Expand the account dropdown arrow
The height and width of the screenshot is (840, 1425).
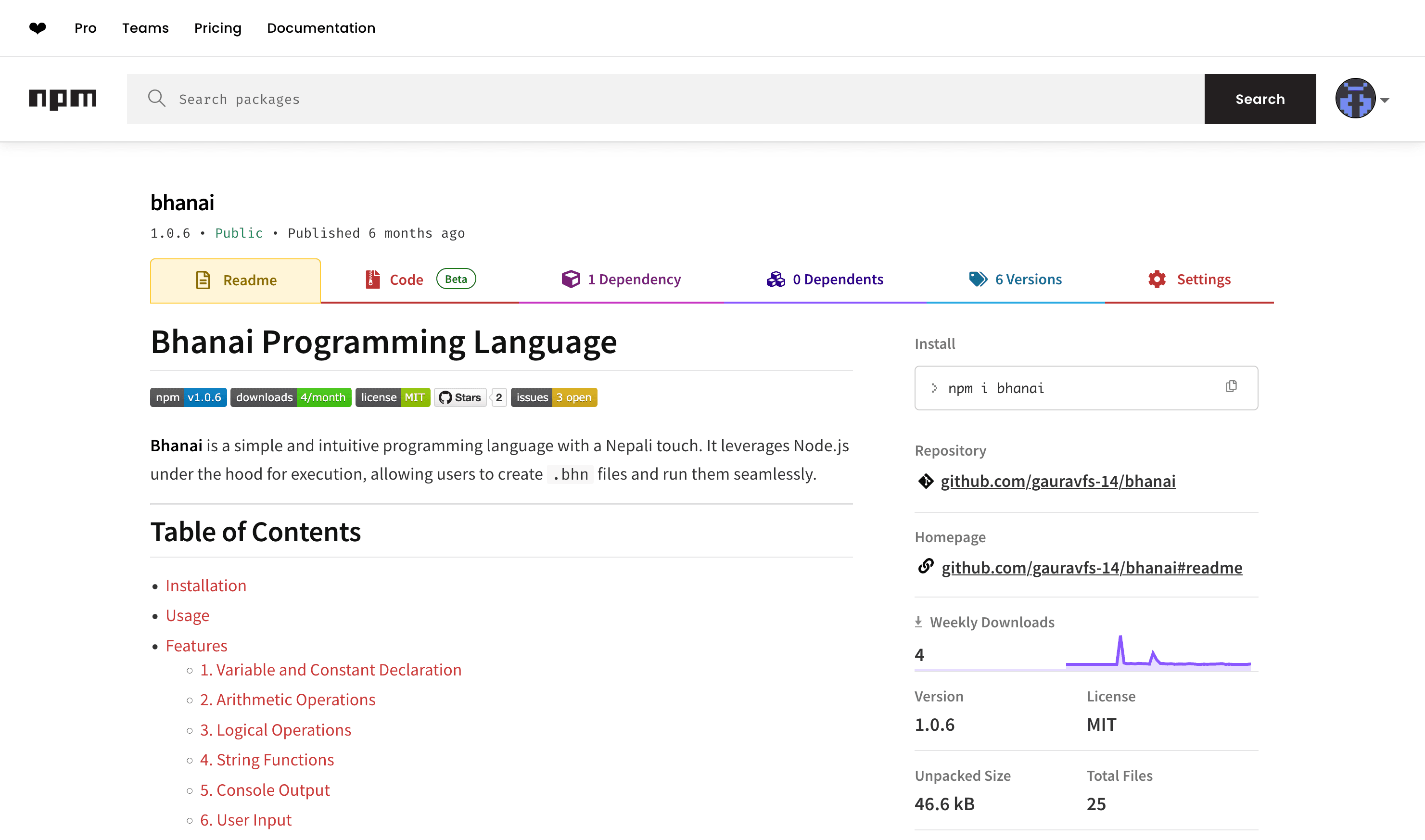[1385, 100]
